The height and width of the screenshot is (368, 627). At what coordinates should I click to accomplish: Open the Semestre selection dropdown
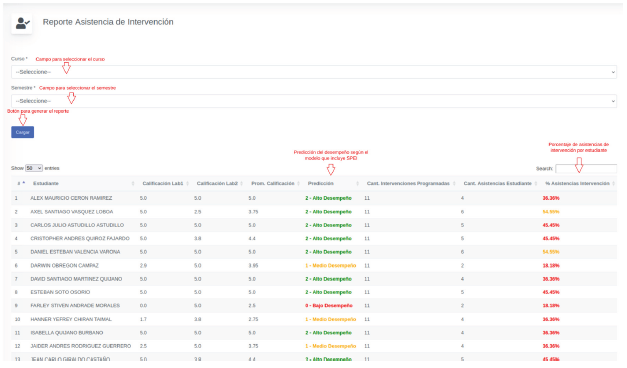tap(314, 101)
